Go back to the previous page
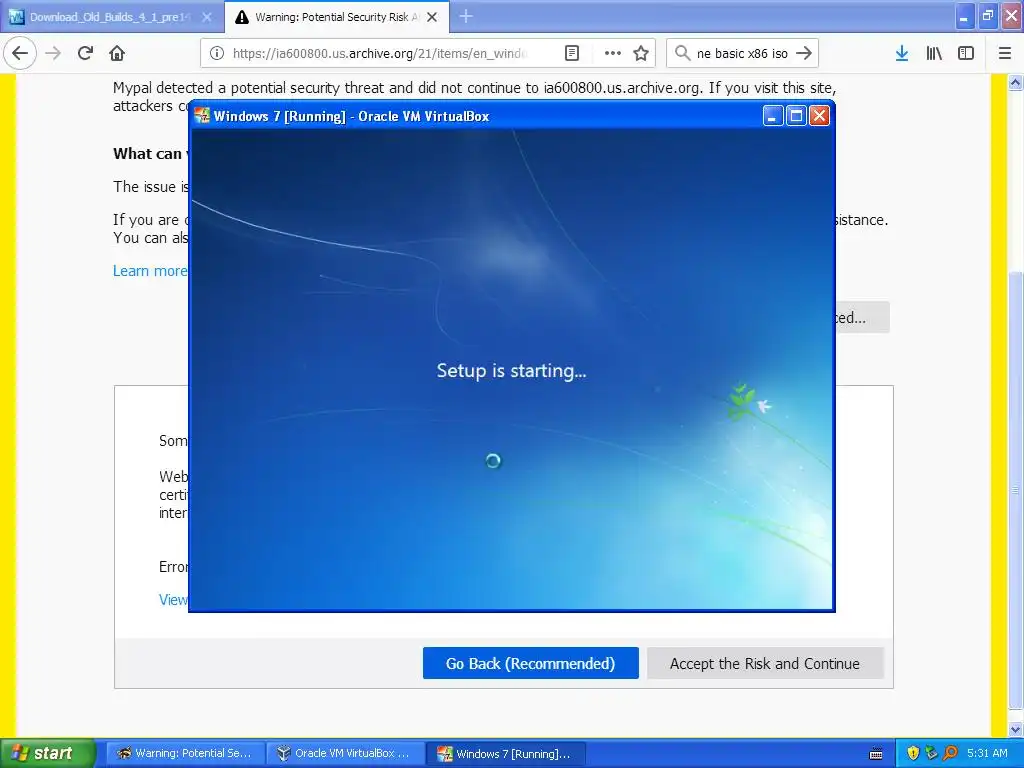The height and width of the screenshot is (768, 1024). point(20,53)
